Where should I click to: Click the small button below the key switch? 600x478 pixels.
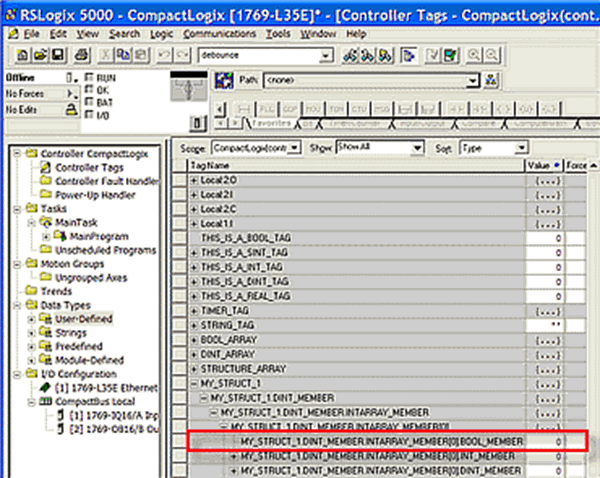coord(198,123)
